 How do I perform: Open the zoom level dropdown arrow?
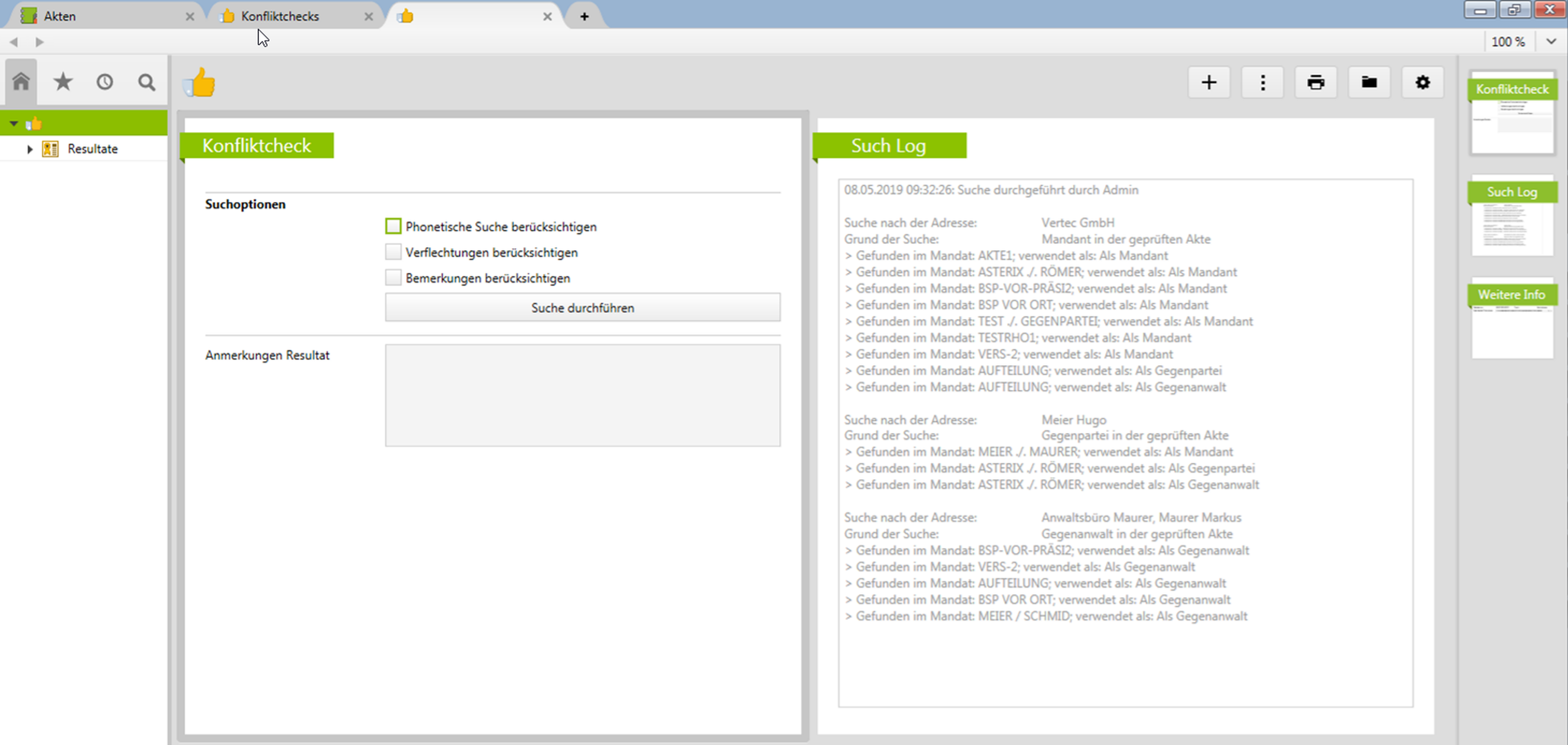[x=1550, y=41]
